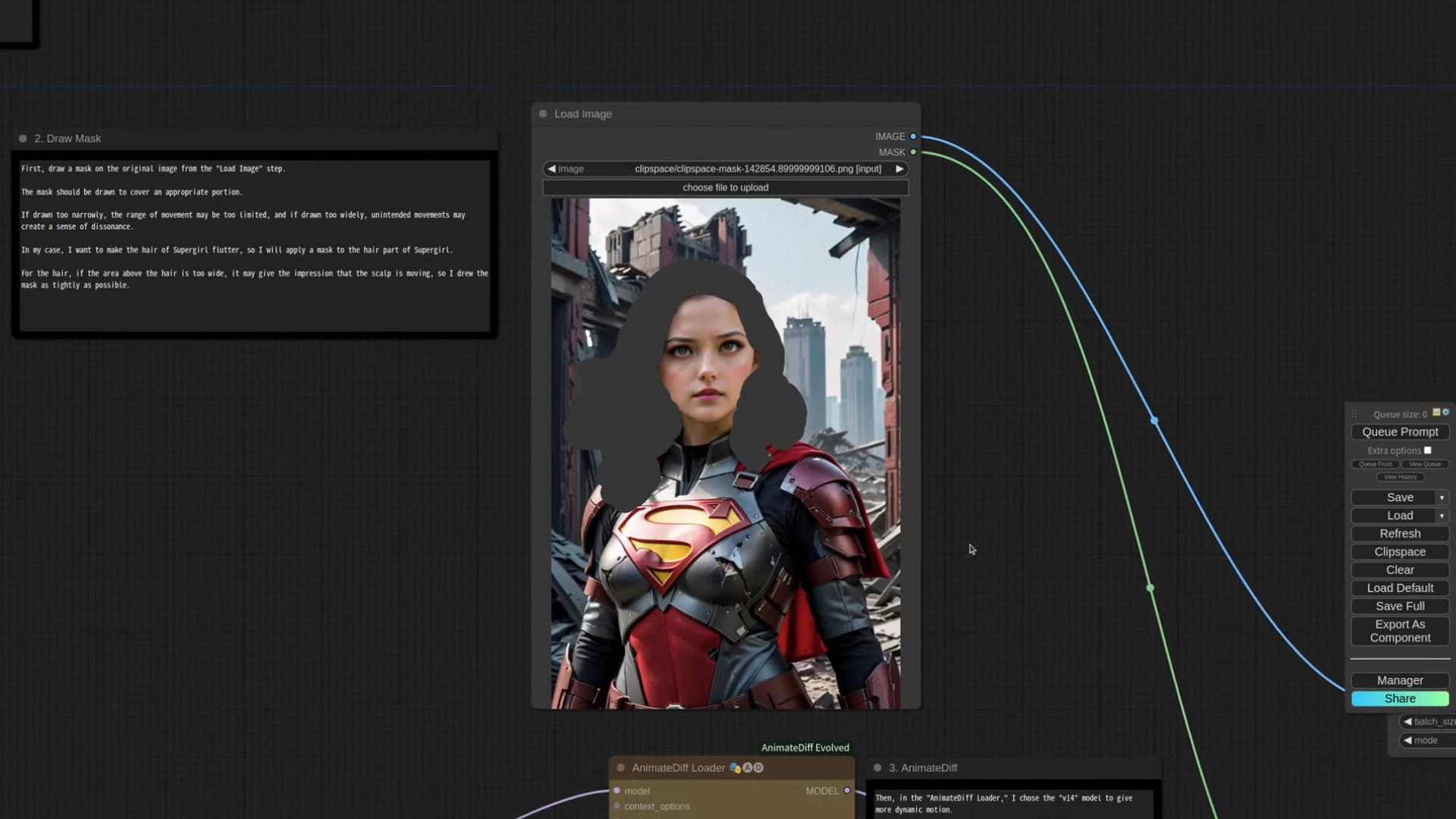This screenshot has width=1456, height=819.
Task: Click the AnimateDiff Evolved badge label
Action: click(x=805, y=748)
